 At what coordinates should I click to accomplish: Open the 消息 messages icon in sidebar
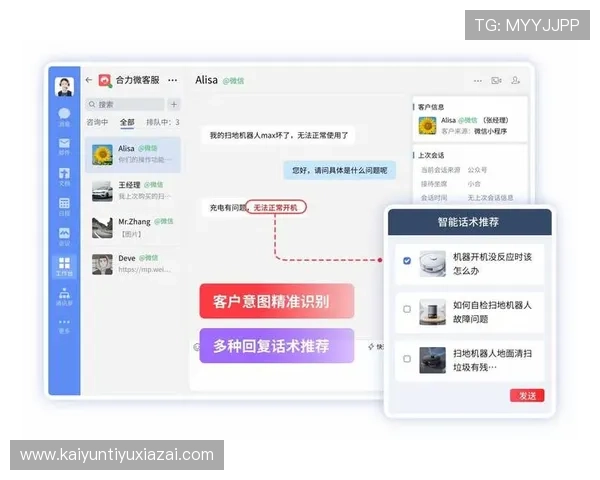pyautogui.click(x=64, y=116)
